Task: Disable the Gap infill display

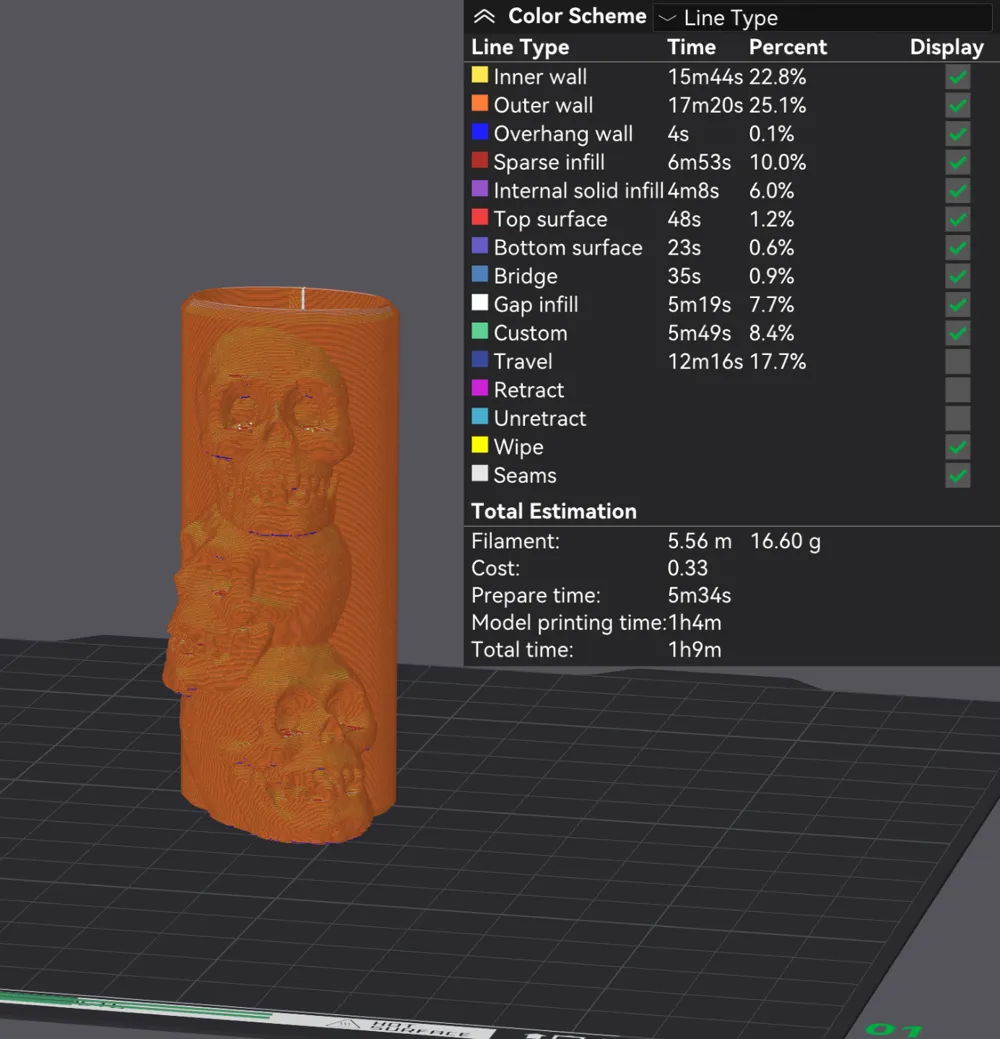Action: coord(956,304)
